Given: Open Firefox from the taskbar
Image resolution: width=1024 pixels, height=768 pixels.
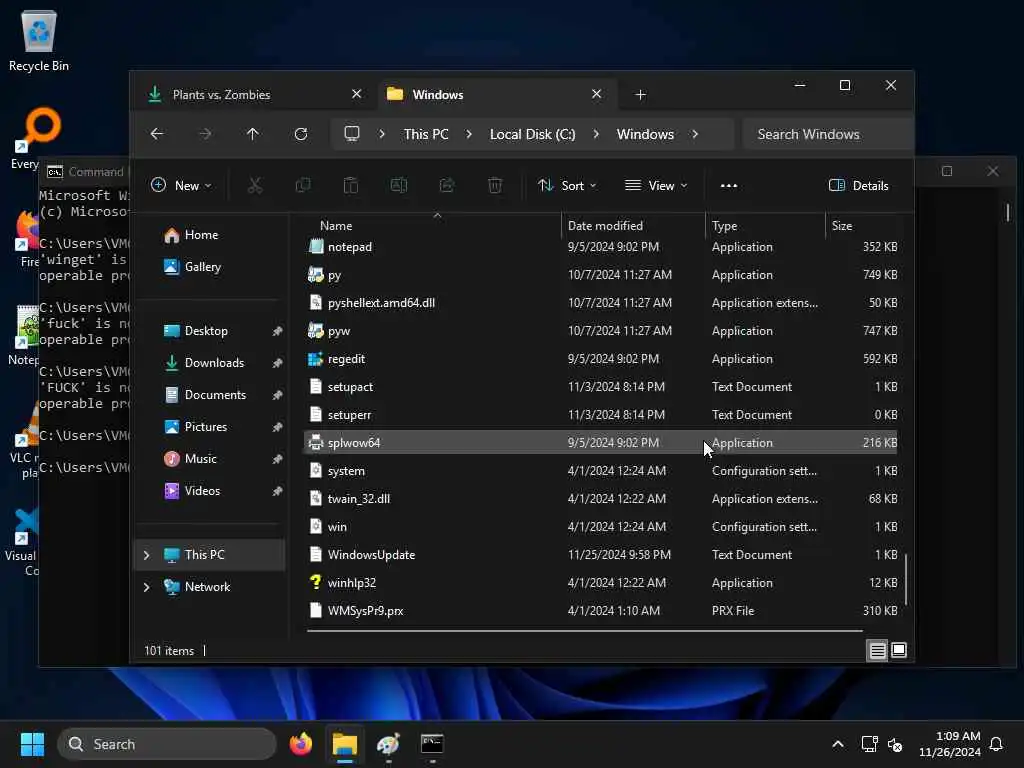Looking at the screenshot, I should click(x=301, y=744).
